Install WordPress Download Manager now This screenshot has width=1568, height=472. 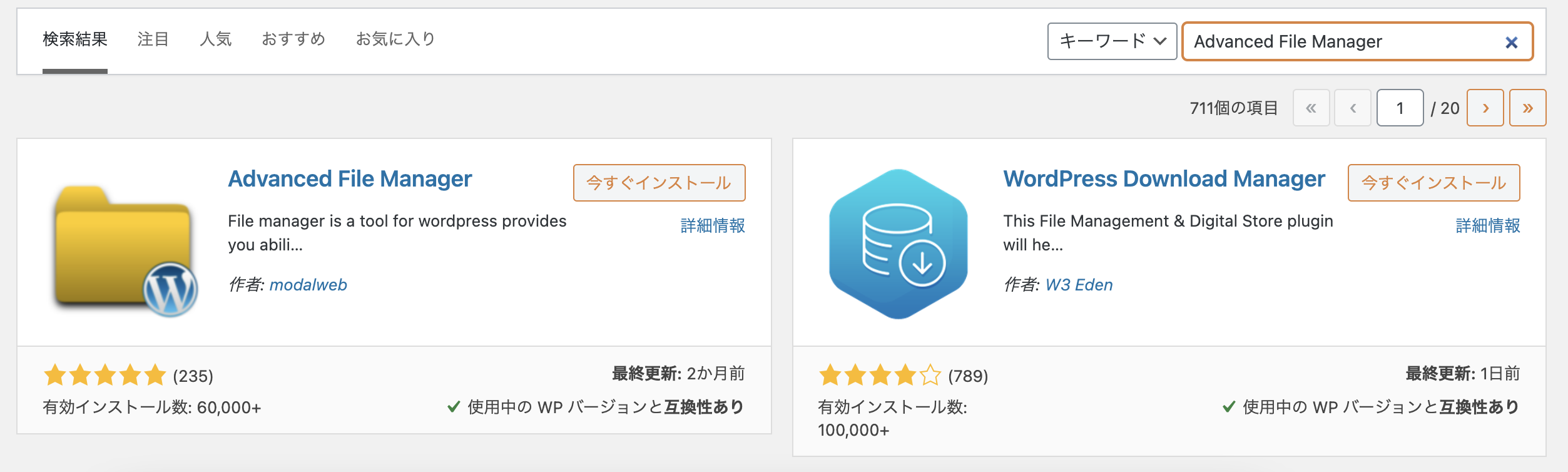pos(1433,183)
